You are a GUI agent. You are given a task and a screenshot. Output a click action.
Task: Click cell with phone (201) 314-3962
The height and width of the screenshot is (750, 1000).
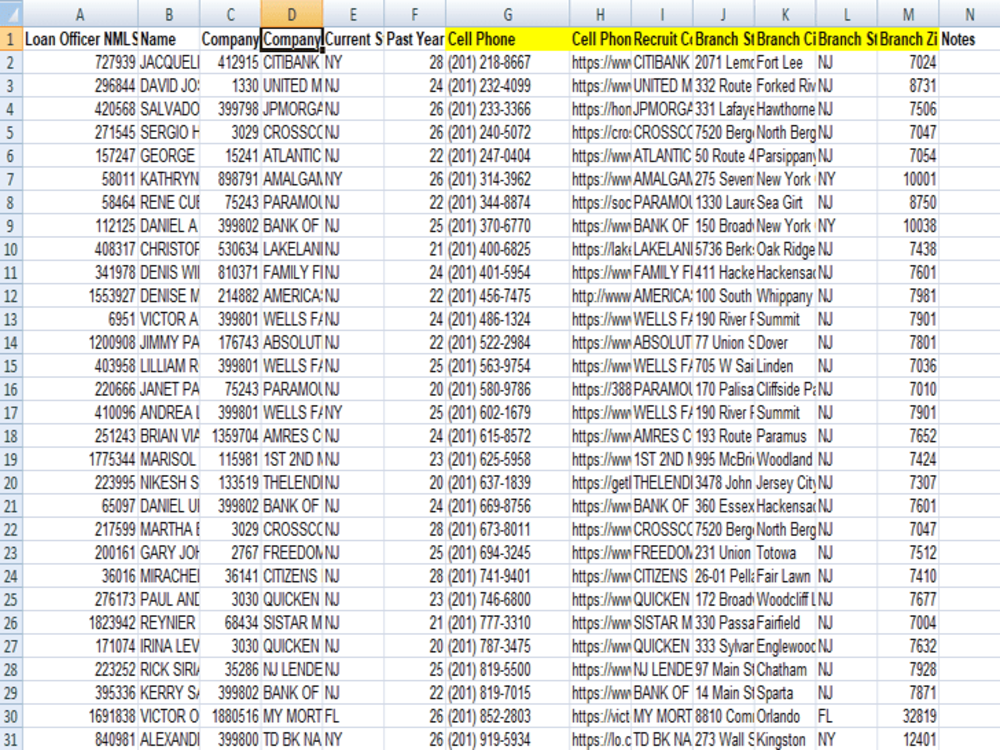click(508, 179)
